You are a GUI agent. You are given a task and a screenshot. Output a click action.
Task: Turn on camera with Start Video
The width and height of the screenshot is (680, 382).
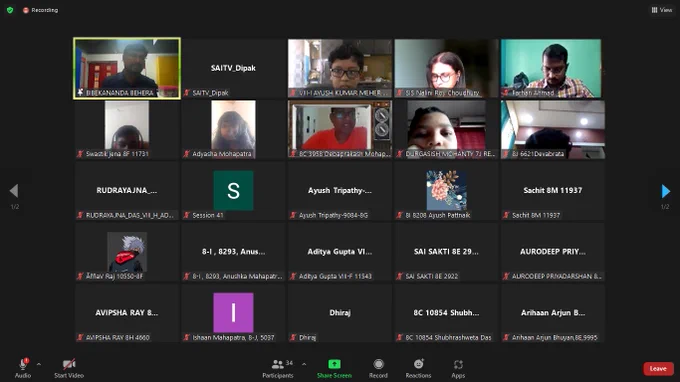coord(69,368)
